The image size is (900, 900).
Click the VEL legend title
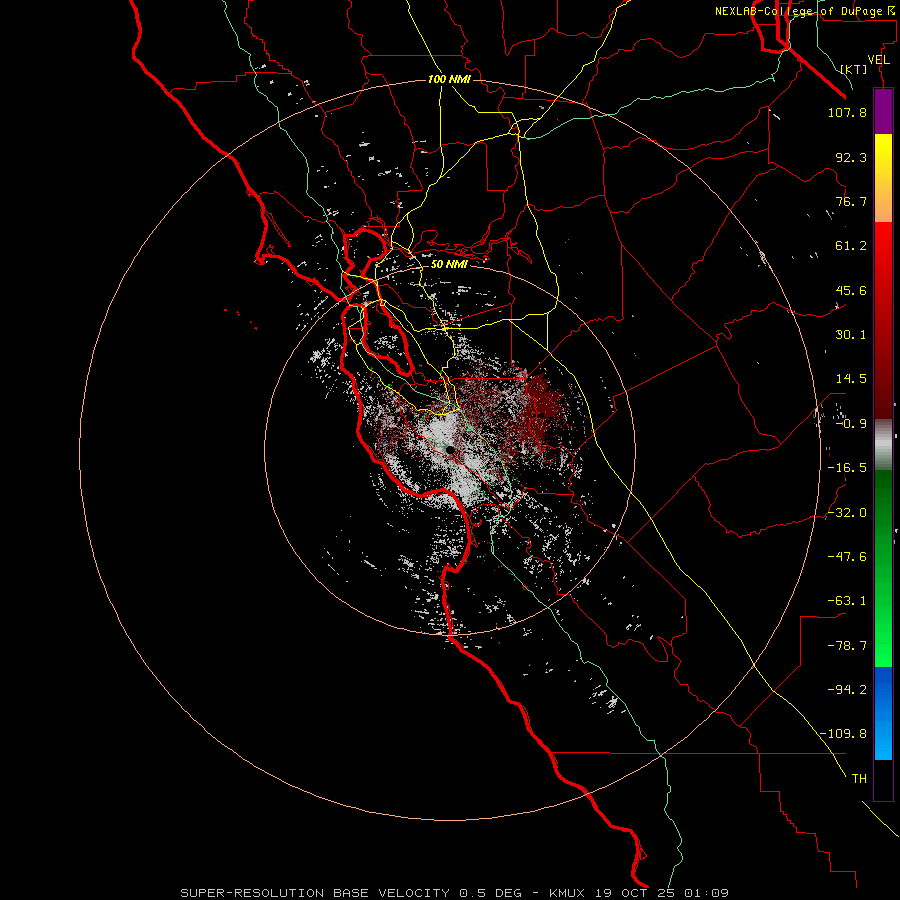click(878, 60)
